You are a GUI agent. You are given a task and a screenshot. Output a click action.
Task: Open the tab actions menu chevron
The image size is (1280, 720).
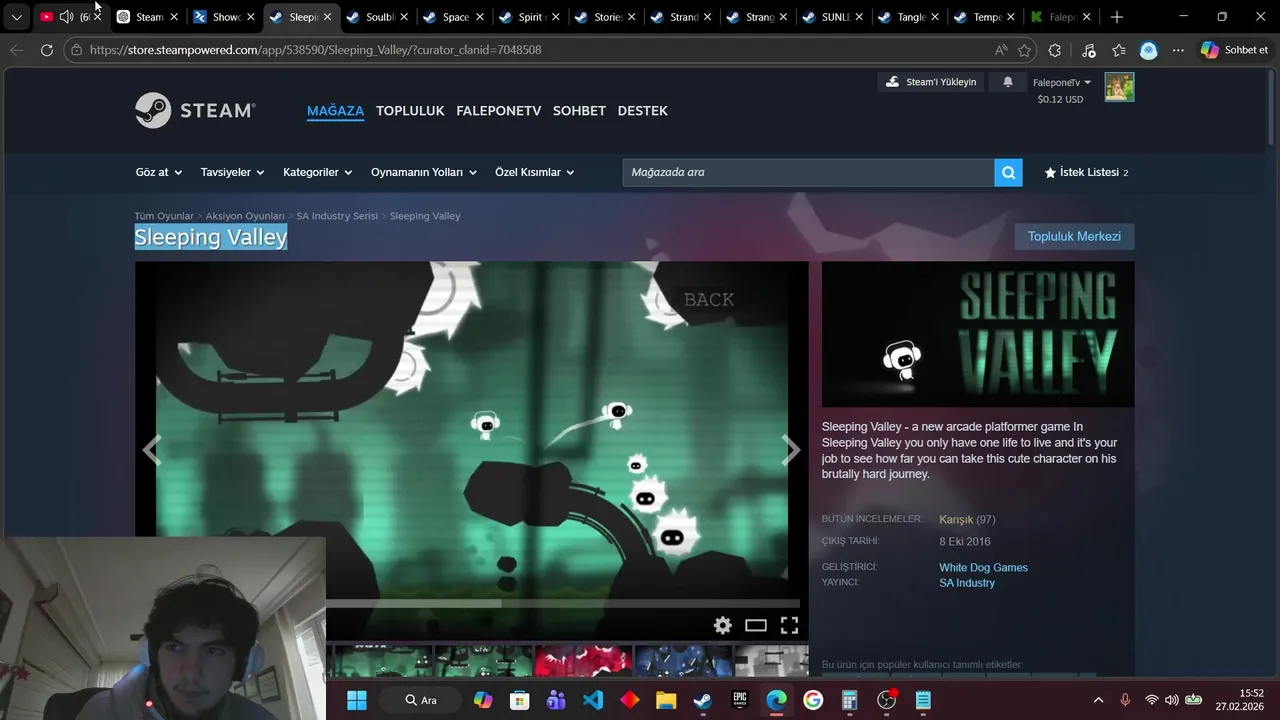pos(16,17)
